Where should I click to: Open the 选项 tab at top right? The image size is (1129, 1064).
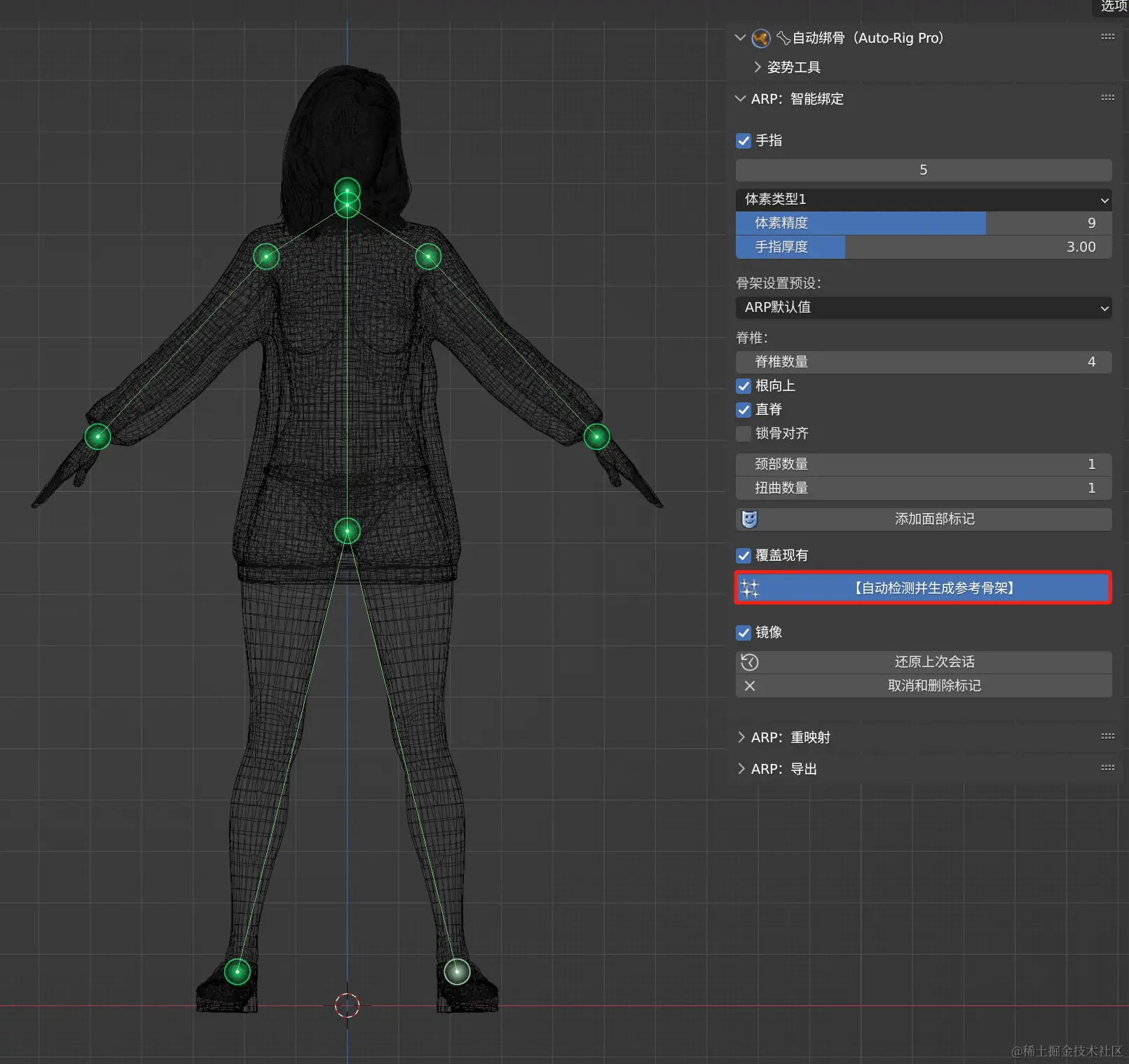(1113, 7)
